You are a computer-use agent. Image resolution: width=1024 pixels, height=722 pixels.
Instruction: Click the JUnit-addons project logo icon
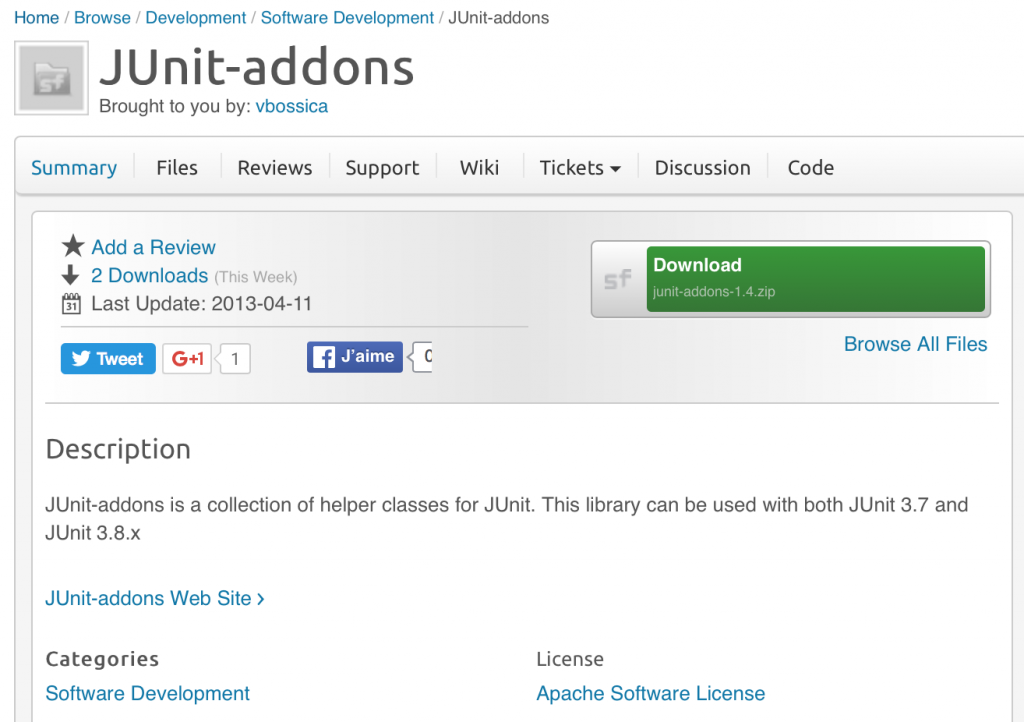(x=52, y=78)
